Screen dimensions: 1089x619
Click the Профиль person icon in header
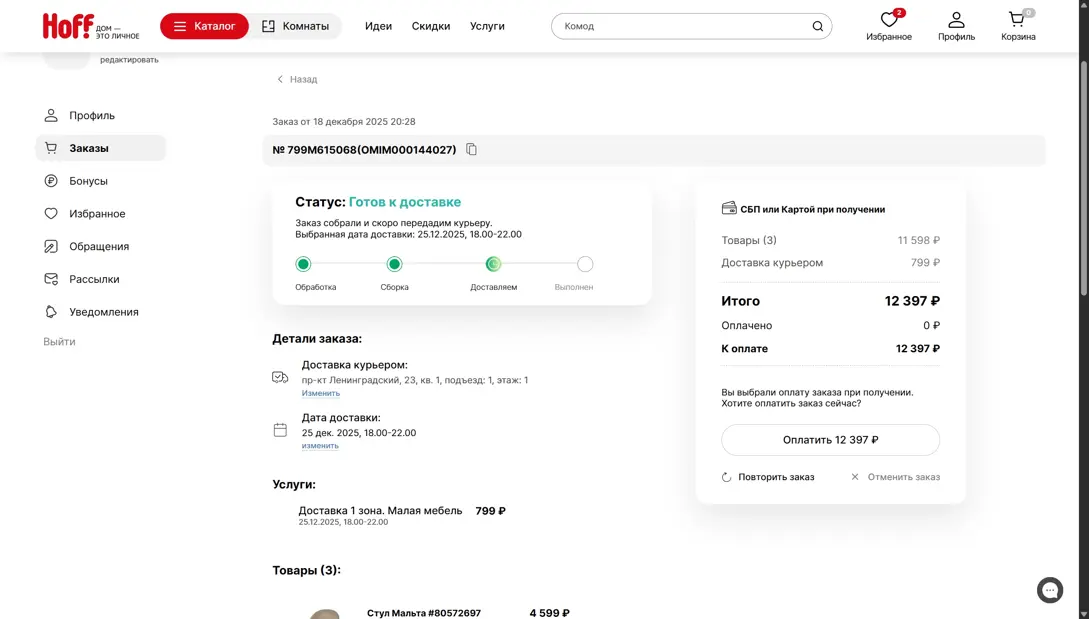pos(956,20)
